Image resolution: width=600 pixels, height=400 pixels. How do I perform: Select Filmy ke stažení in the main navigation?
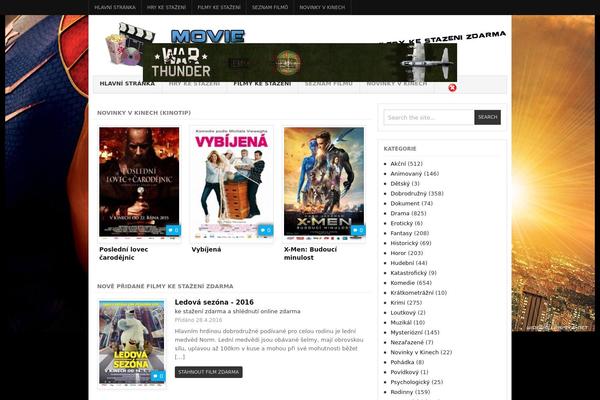(262, 84)
